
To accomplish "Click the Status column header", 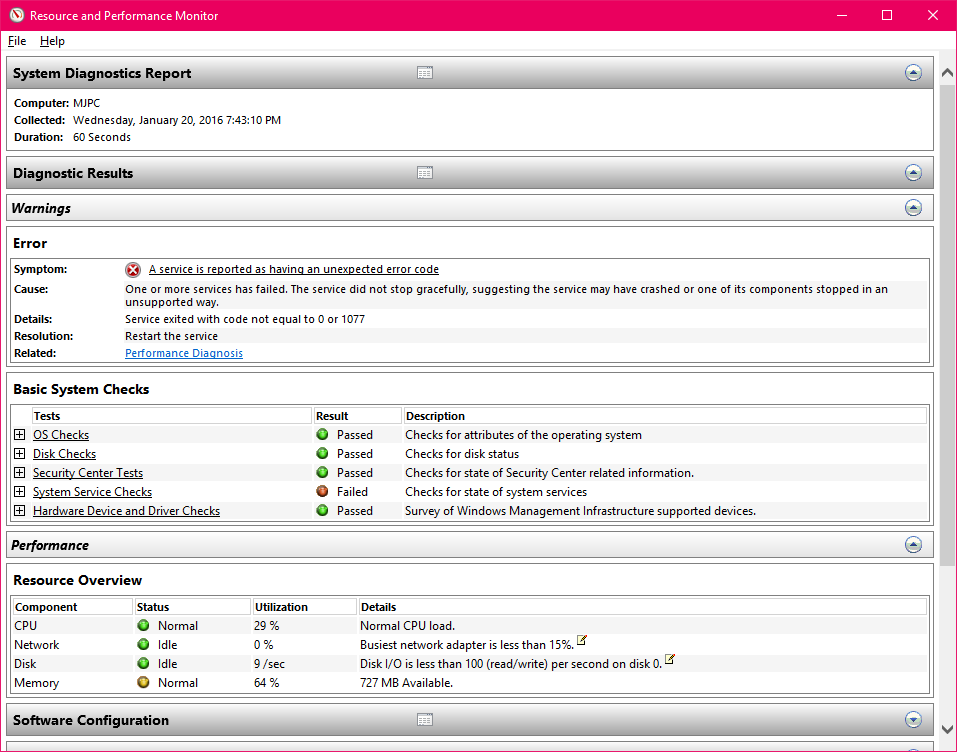I will pos(193,607).
